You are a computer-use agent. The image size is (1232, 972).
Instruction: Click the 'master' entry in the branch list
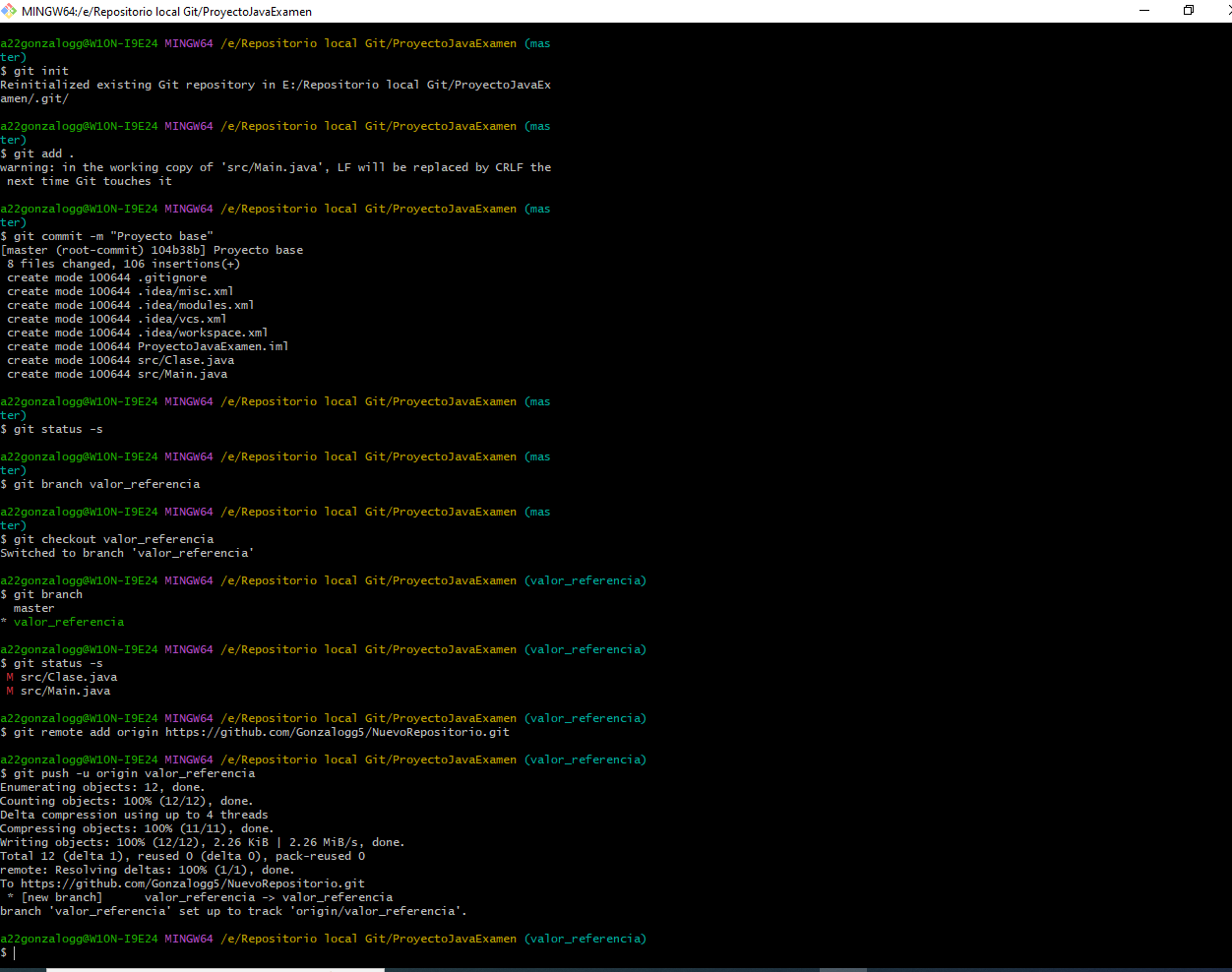tap(34, 608)
